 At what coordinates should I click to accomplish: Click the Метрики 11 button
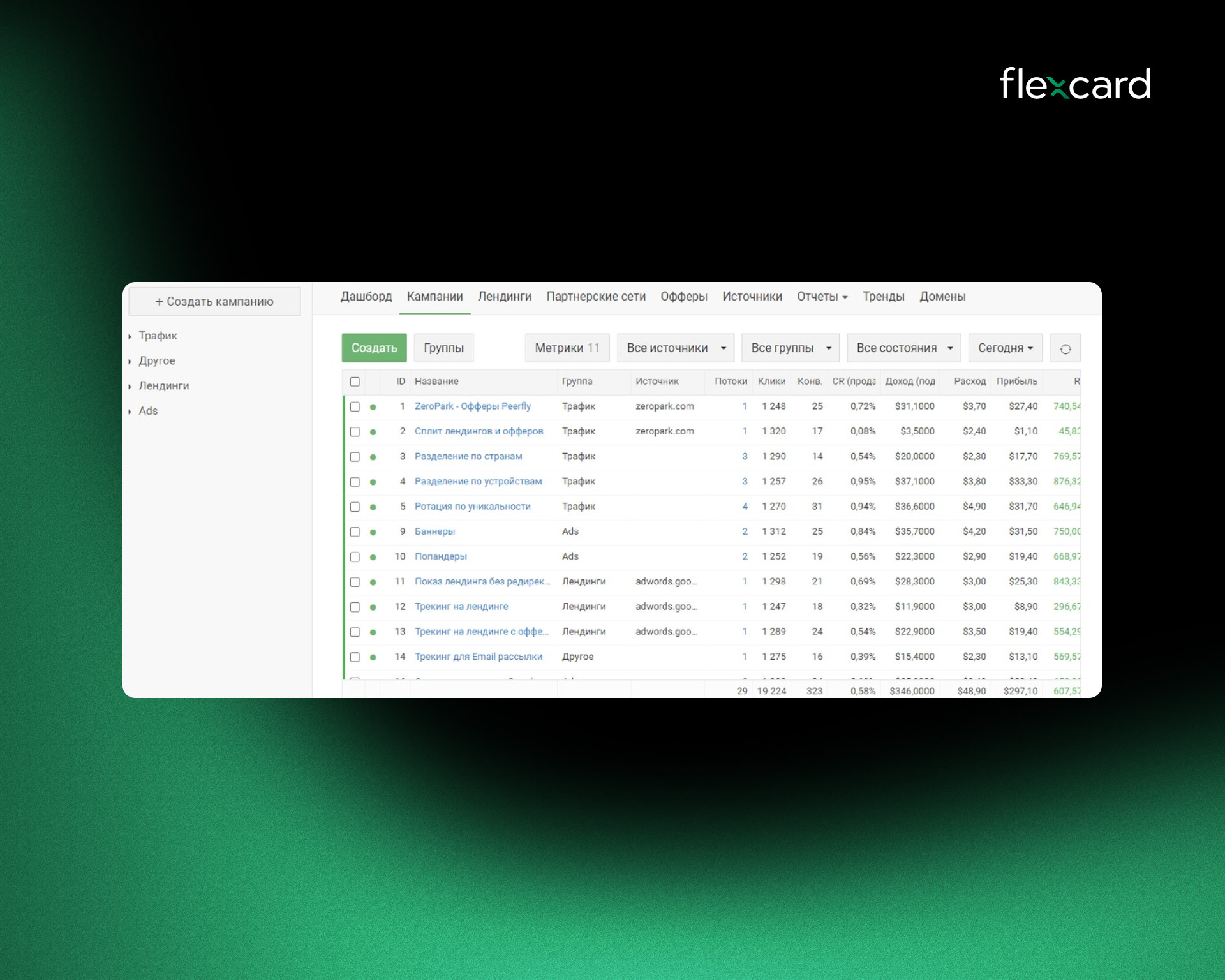coord(567,348)
